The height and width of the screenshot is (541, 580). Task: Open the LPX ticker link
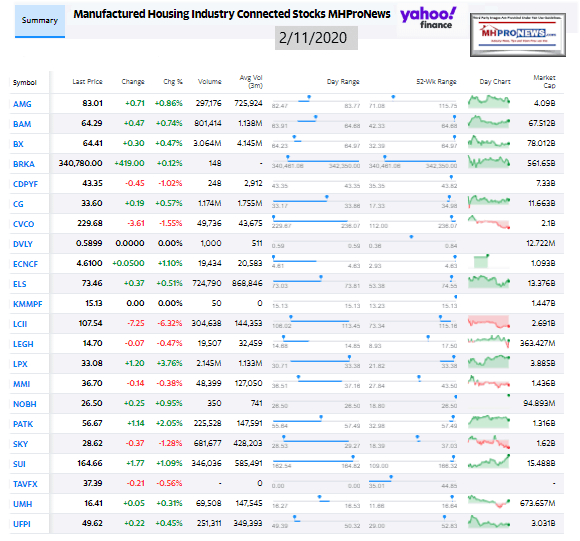20,364
